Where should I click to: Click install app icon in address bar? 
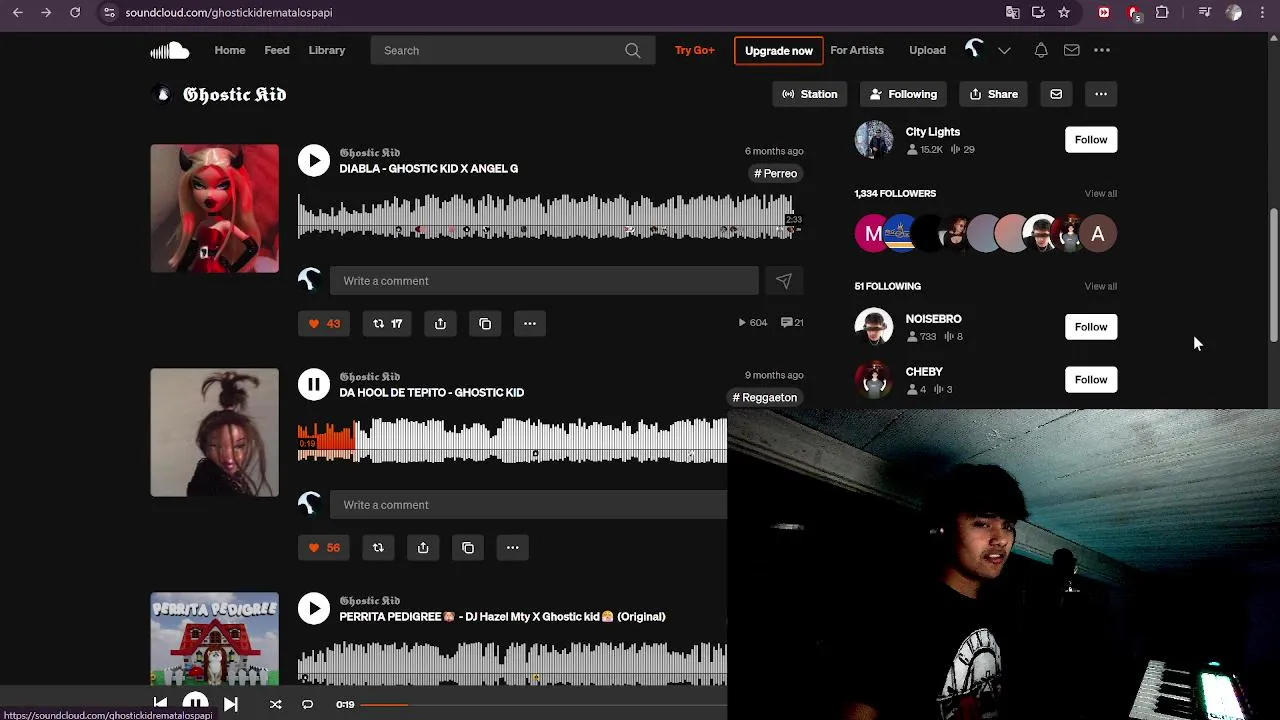[1038, 12]
